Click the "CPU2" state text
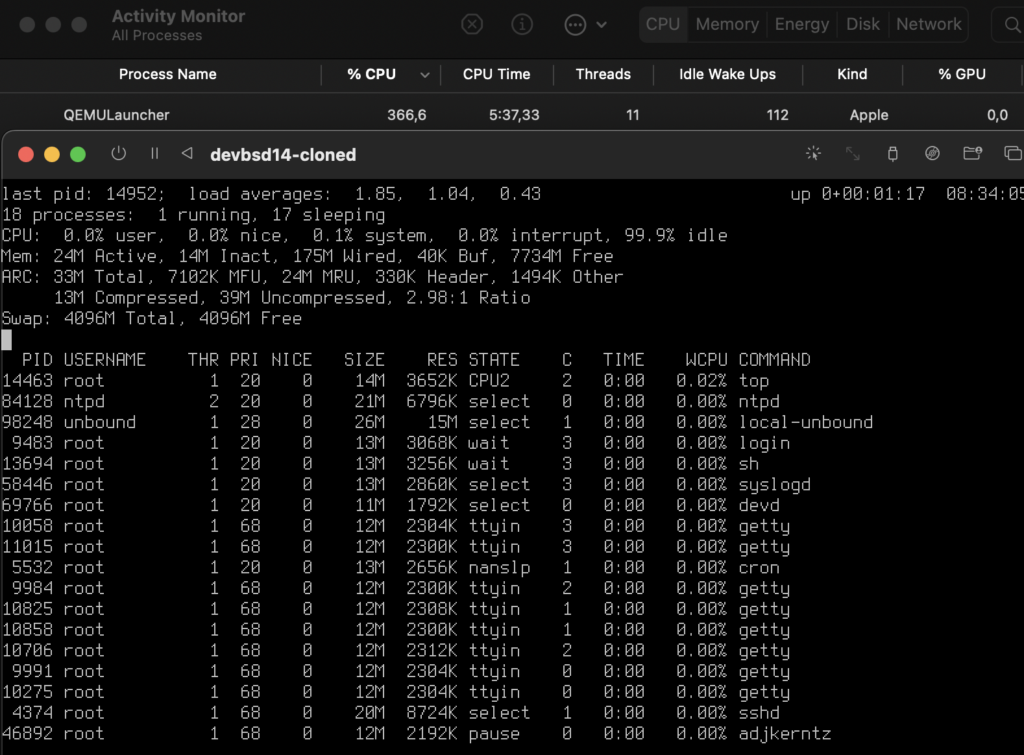 [x=488, y=381]
